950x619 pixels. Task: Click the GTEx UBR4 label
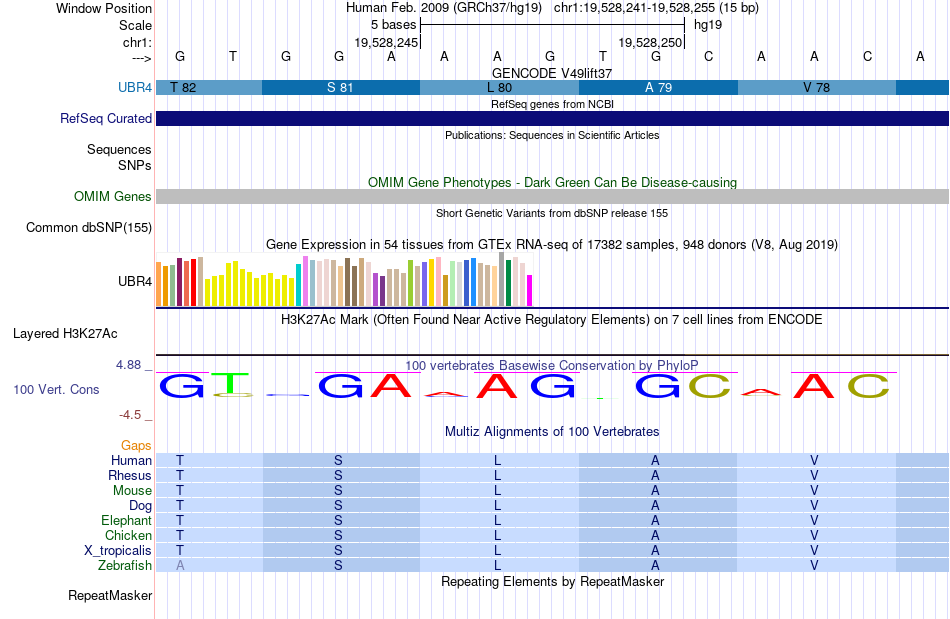(135, 281)
